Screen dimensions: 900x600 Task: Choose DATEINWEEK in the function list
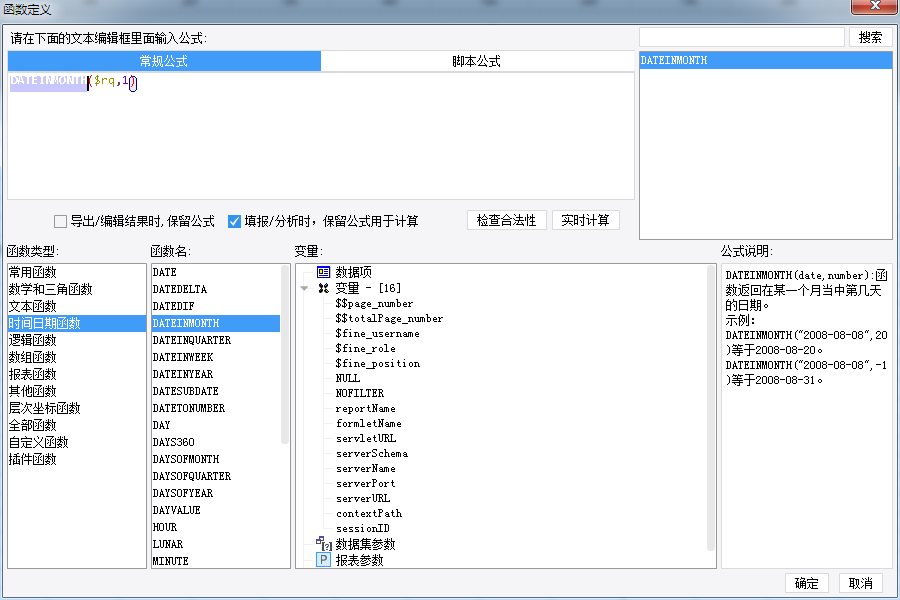[216, 357]
